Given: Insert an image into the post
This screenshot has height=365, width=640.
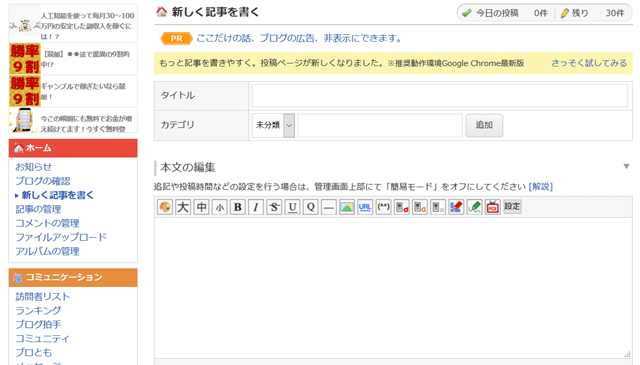Looking at the screenshot, I should 347,207.
